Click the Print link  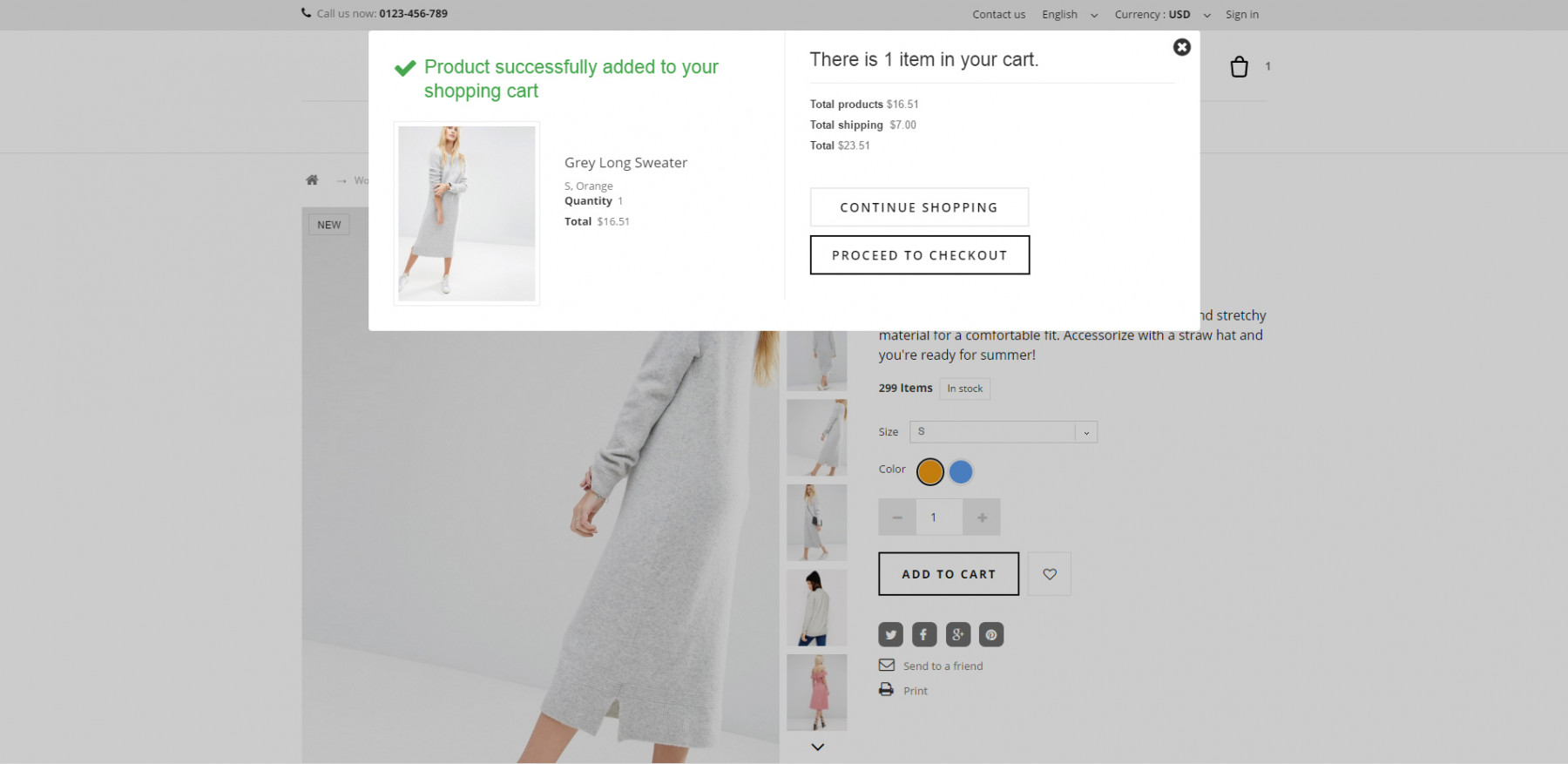point(915,691)
